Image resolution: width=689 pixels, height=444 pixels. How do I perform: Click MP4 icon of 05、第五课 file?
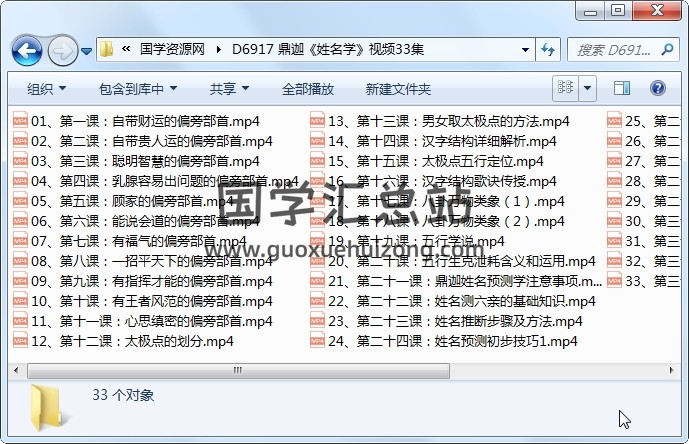click(x=20, y=200)
